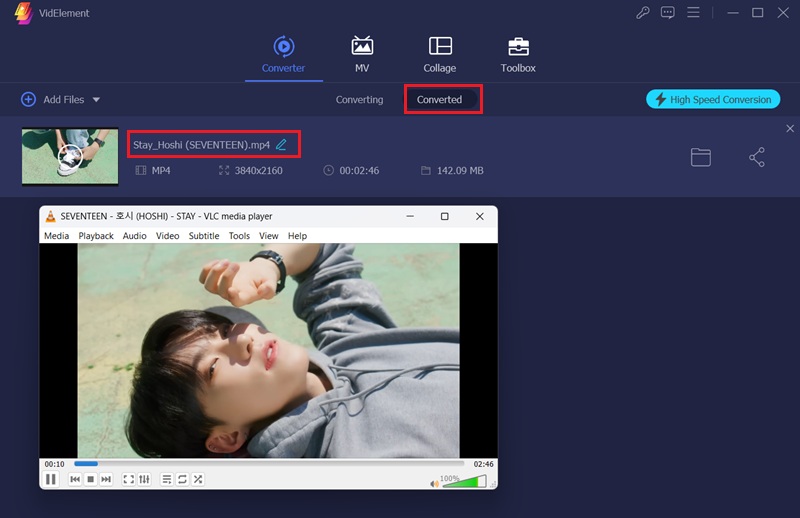The image size is (800, 518).
Task: Remove the converted item with the X
Action: tap(790, 129)
